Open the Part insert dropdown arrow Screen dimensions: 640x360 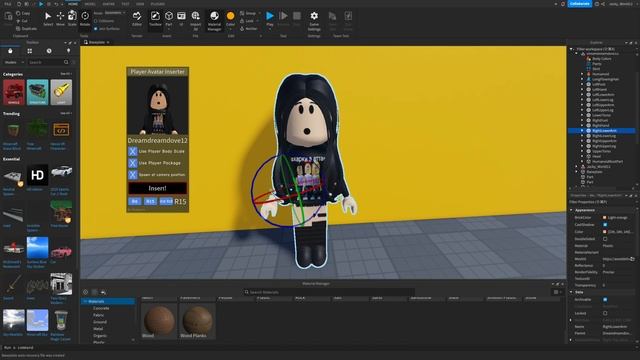[x=169, y=29]
